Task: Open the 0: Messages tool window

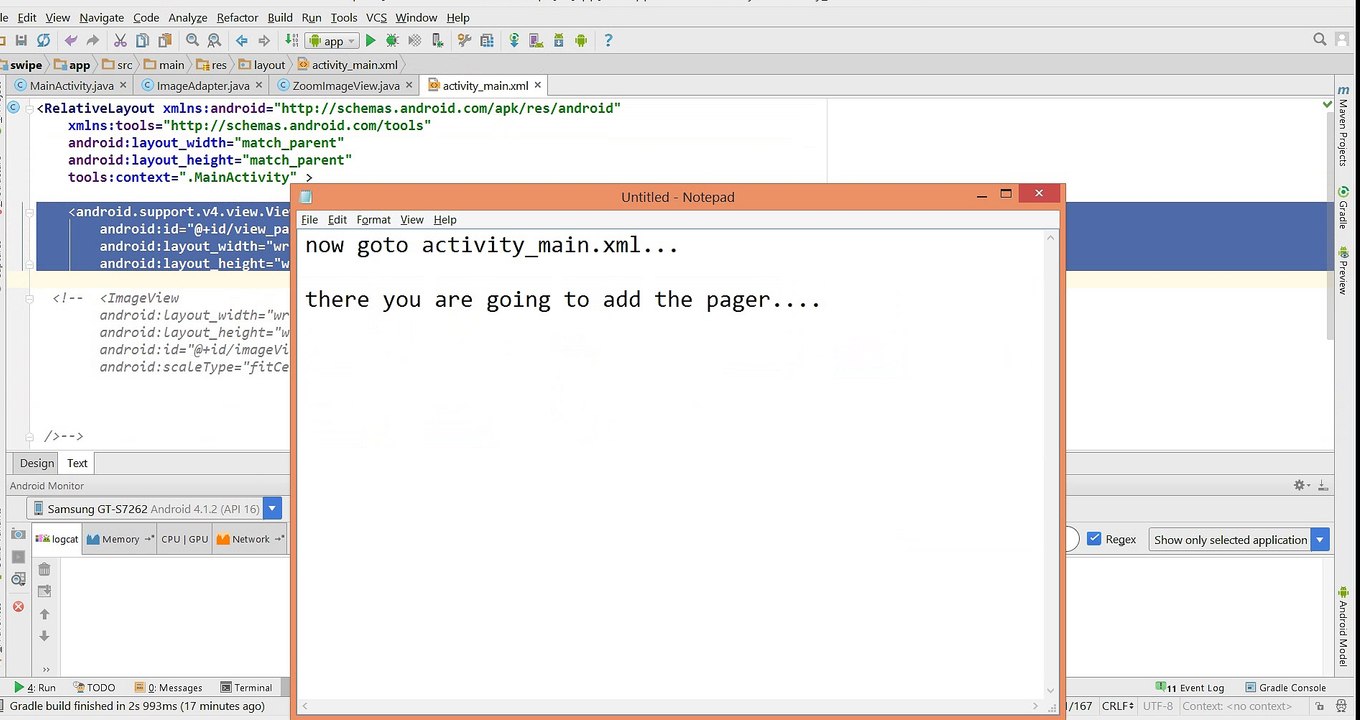Action: click(x=167, y=688)
